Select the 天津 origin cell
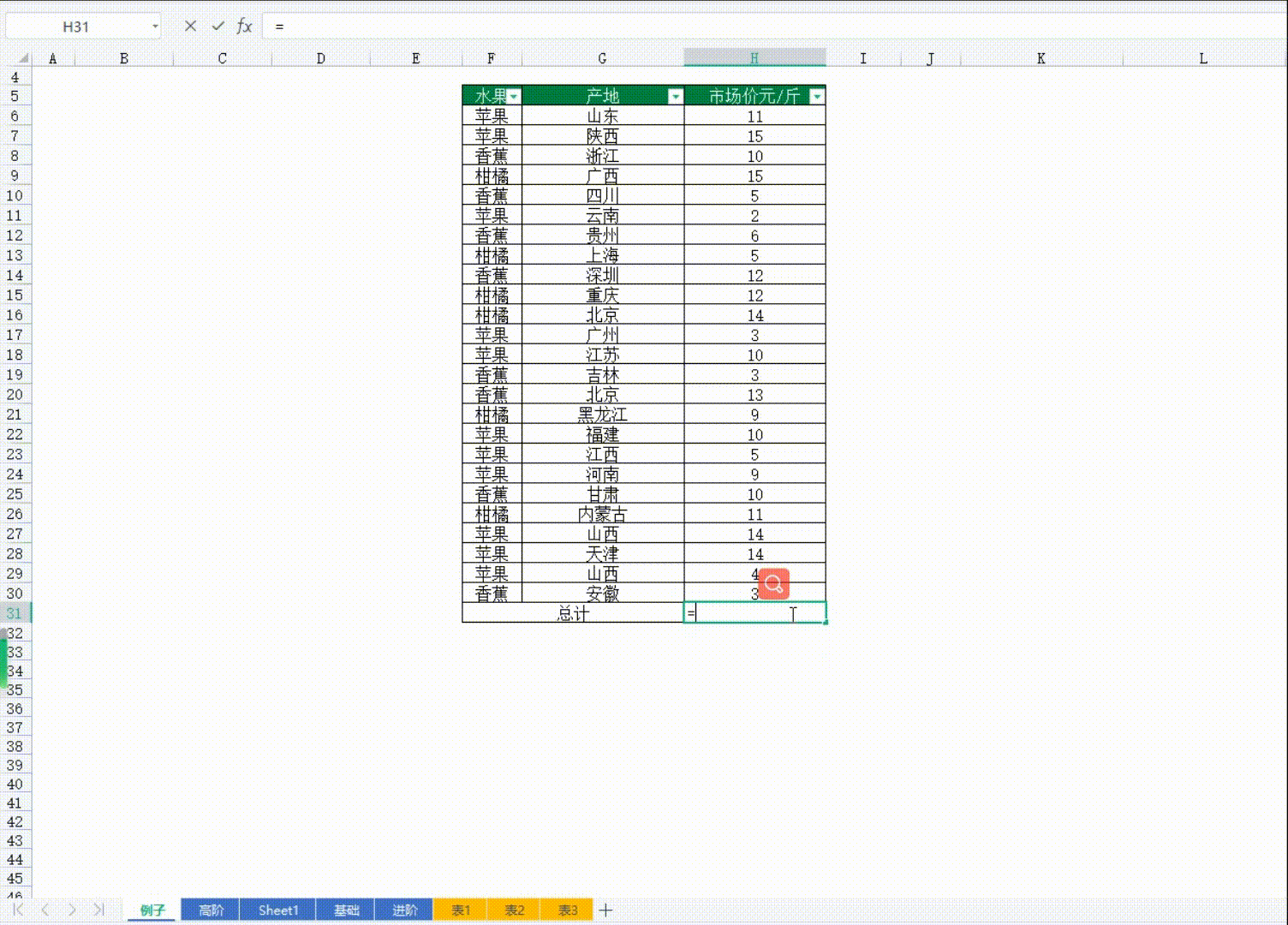The width and height of the screenshot is (1288, 925). [603, 553]
